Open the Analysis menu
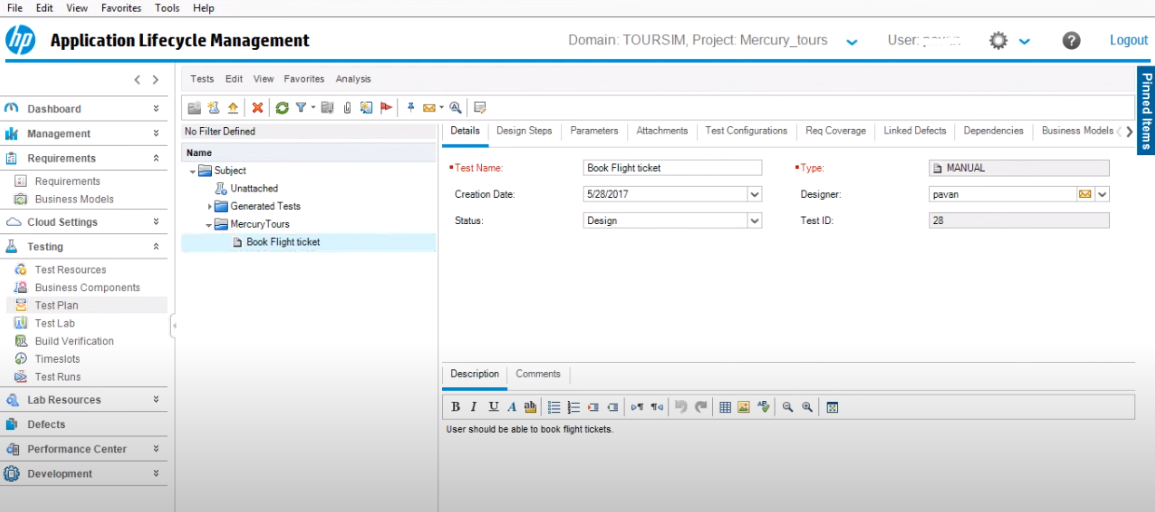The image size is (1155, 512). pyautogui.click(x=353, y=79)
